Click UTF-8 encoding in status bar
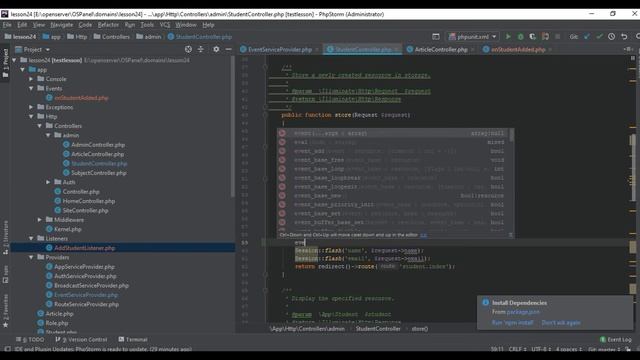 (540, 349)
